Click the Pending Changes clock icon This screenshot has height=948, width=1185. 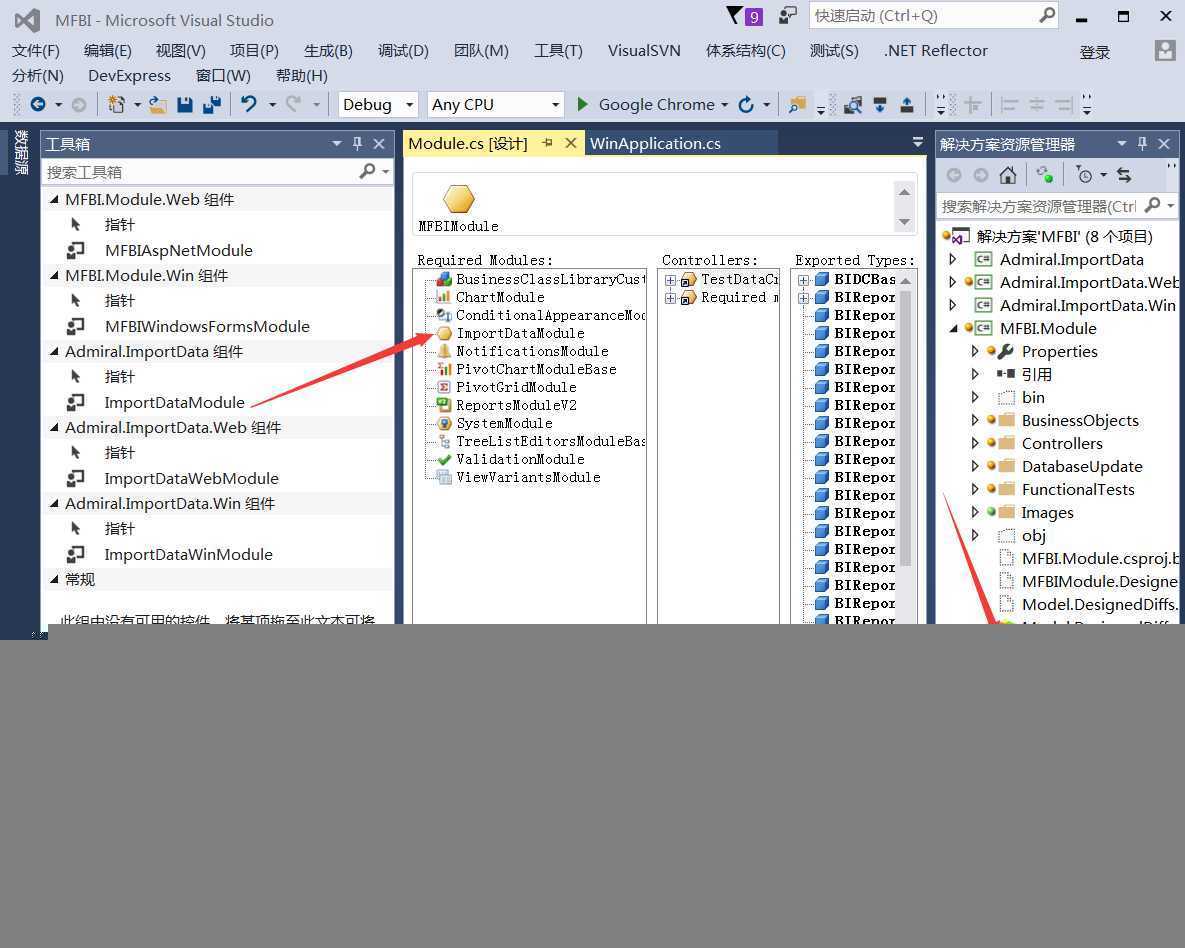1084,175
